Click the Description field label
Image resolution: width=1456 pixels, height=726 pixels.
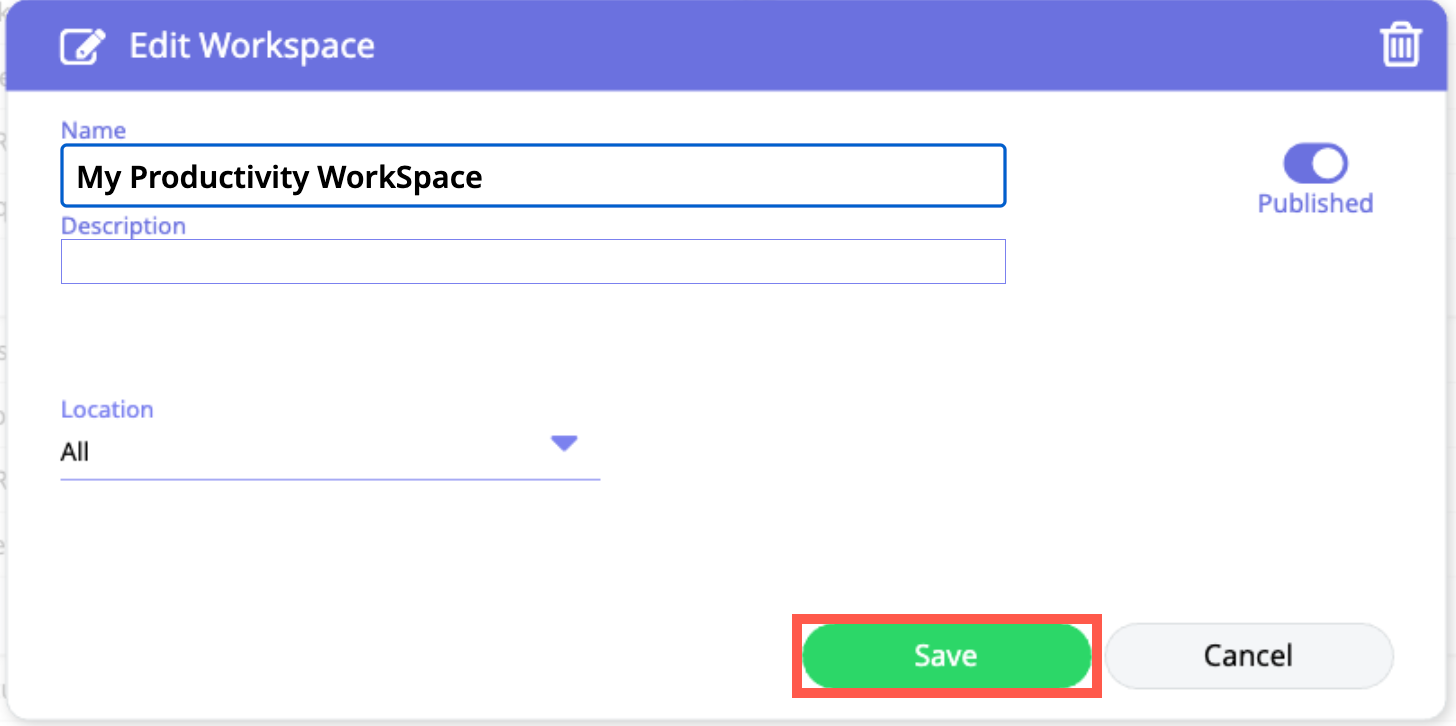123,226
